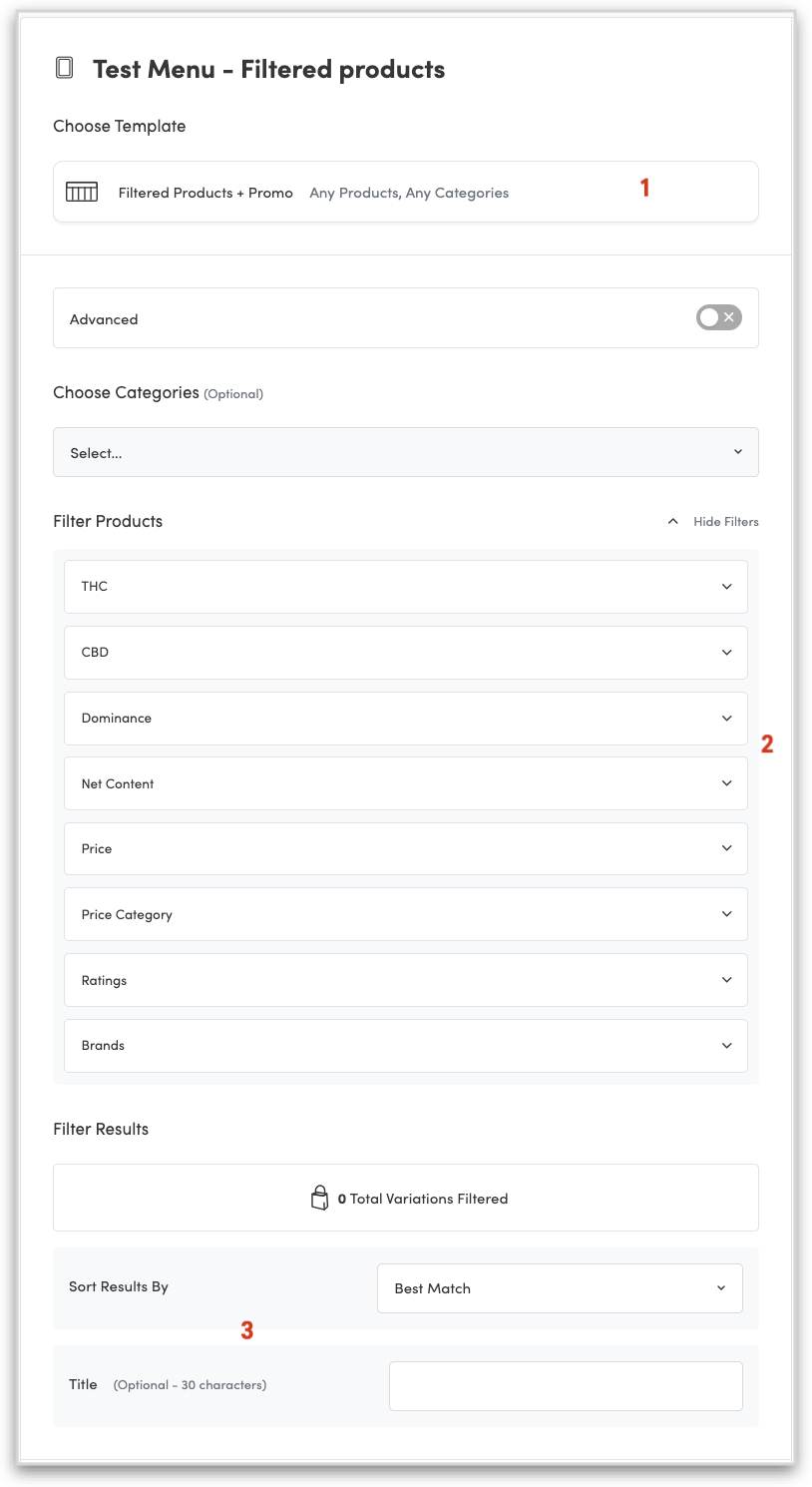812x1487 pixels.
Task: Open the Choose Categories Select dropdown
Action: tap(405, 452)
